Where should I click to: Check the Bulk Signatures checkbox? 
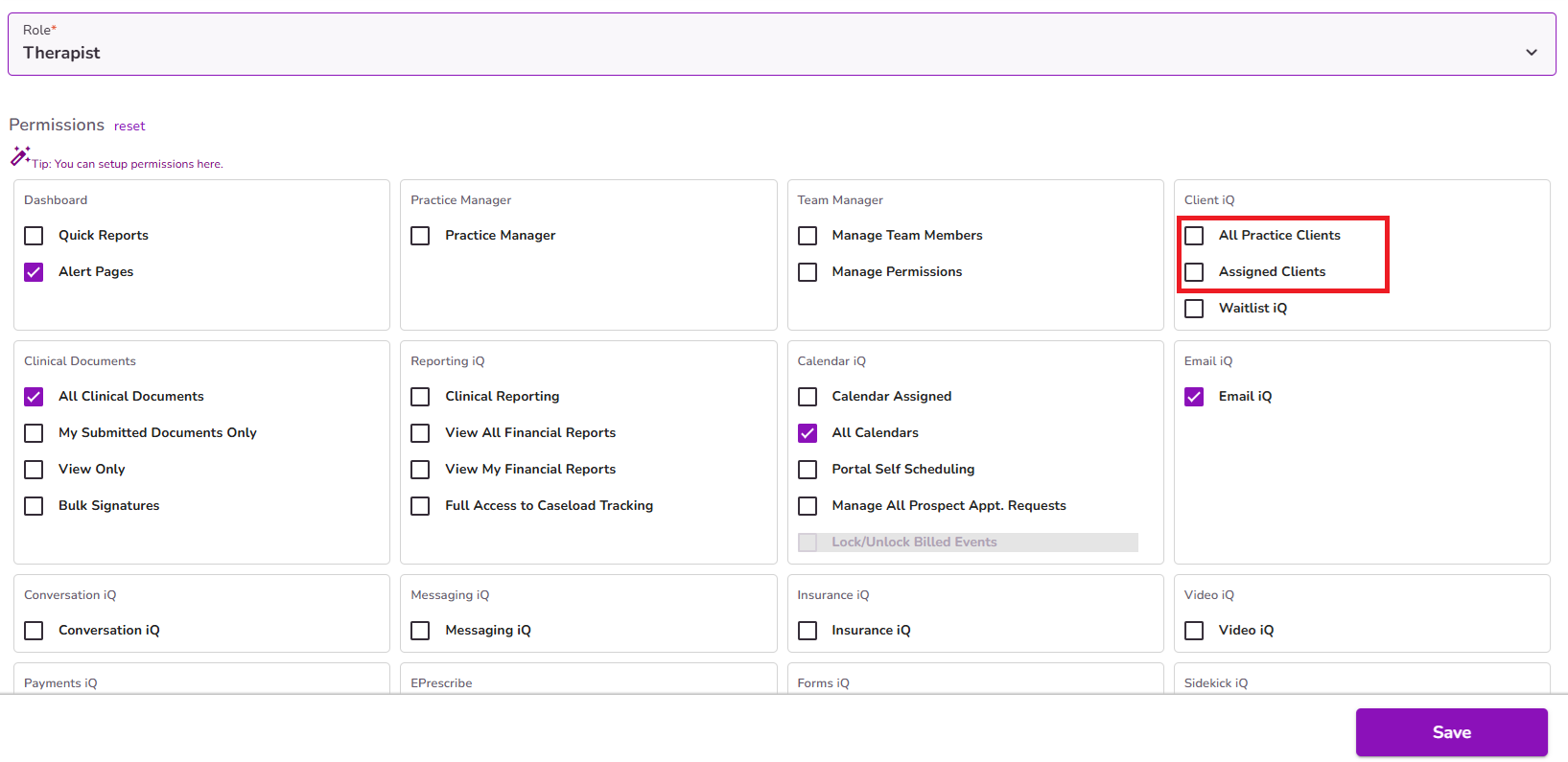[34, 506]
